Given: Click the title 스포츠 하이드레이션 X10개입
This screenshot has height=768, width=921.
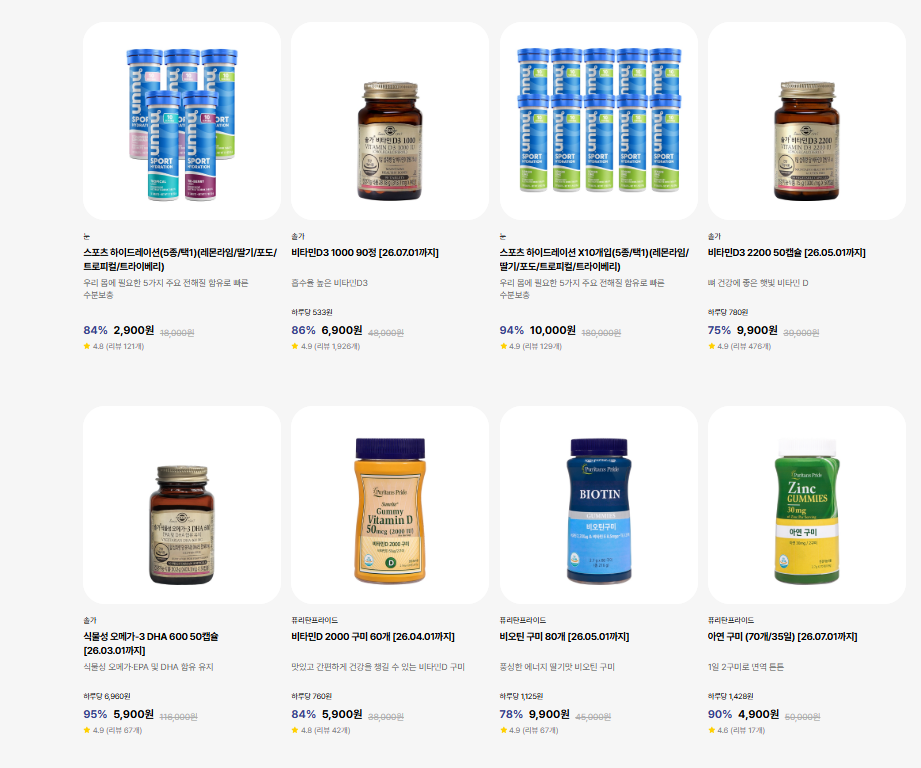Looking at the screenshot, I should [594, 260].
